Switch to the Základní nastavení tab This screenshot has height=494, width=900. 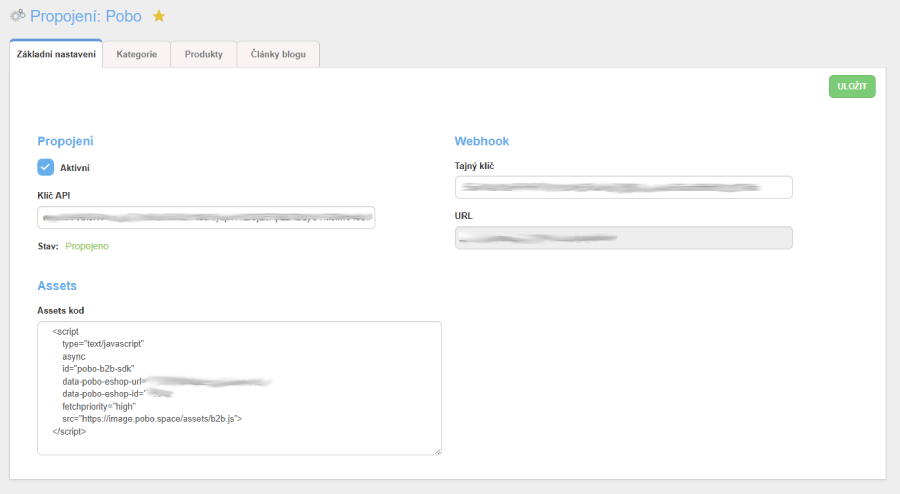[56, 54]
